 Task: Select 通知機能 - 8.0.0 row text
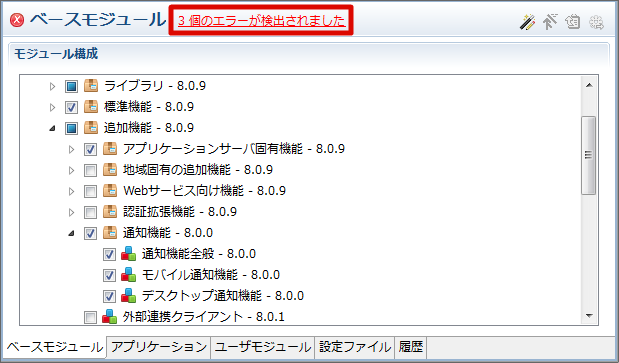pos(168,233)
